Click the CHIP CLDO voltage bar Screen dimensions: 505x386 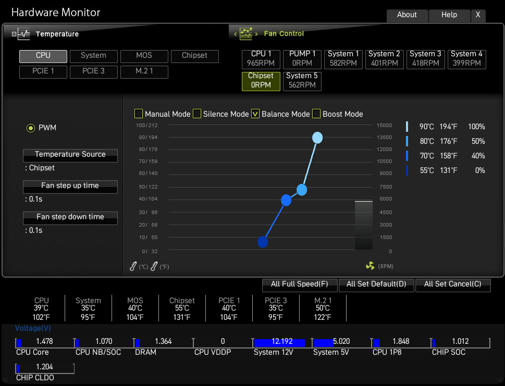(45, 368)
